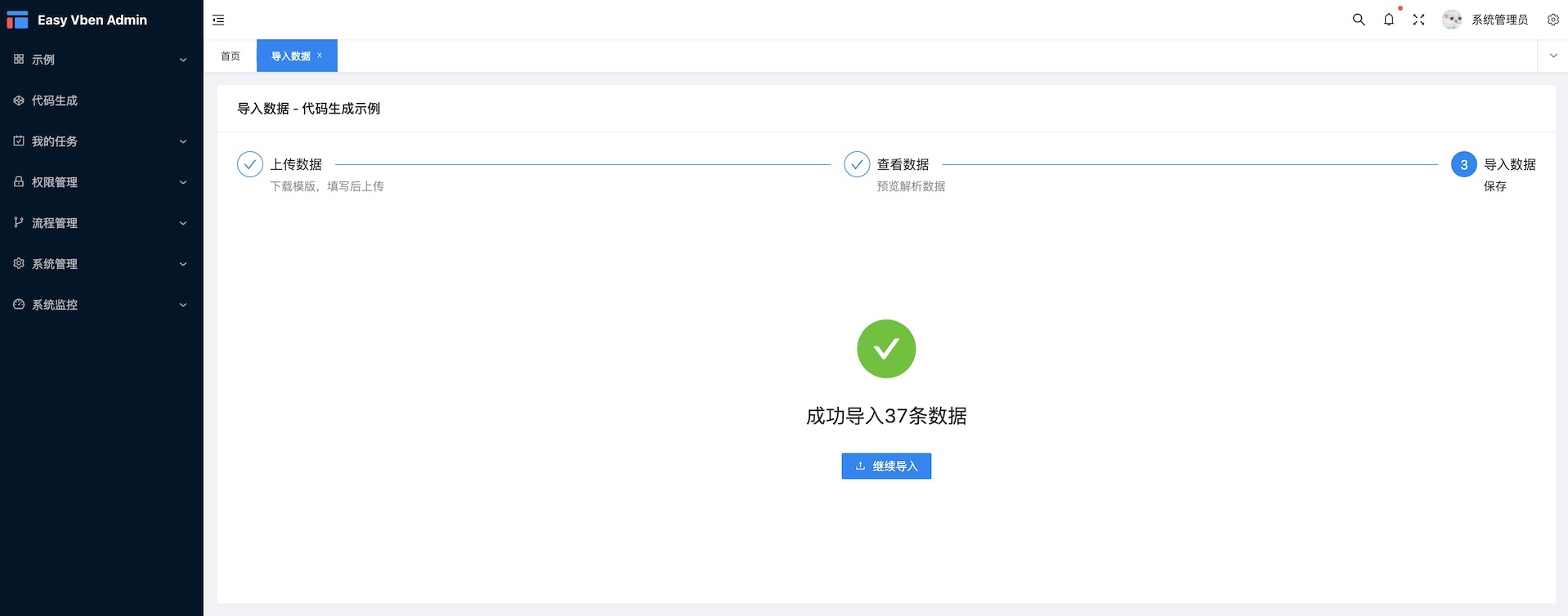Click the green success checkmark icon
The height and width of the screenshot is (616, 1568).
click(x=886, y=349)
